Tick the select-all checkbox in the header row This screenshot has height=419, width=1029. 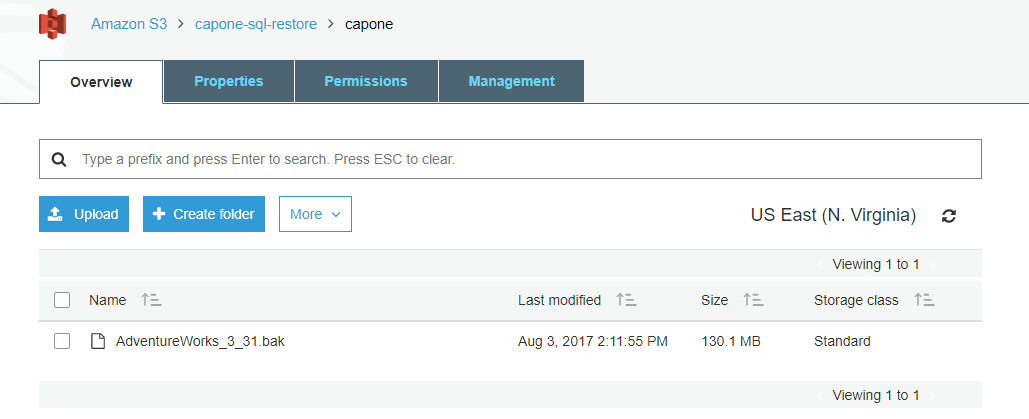point(62,301)
